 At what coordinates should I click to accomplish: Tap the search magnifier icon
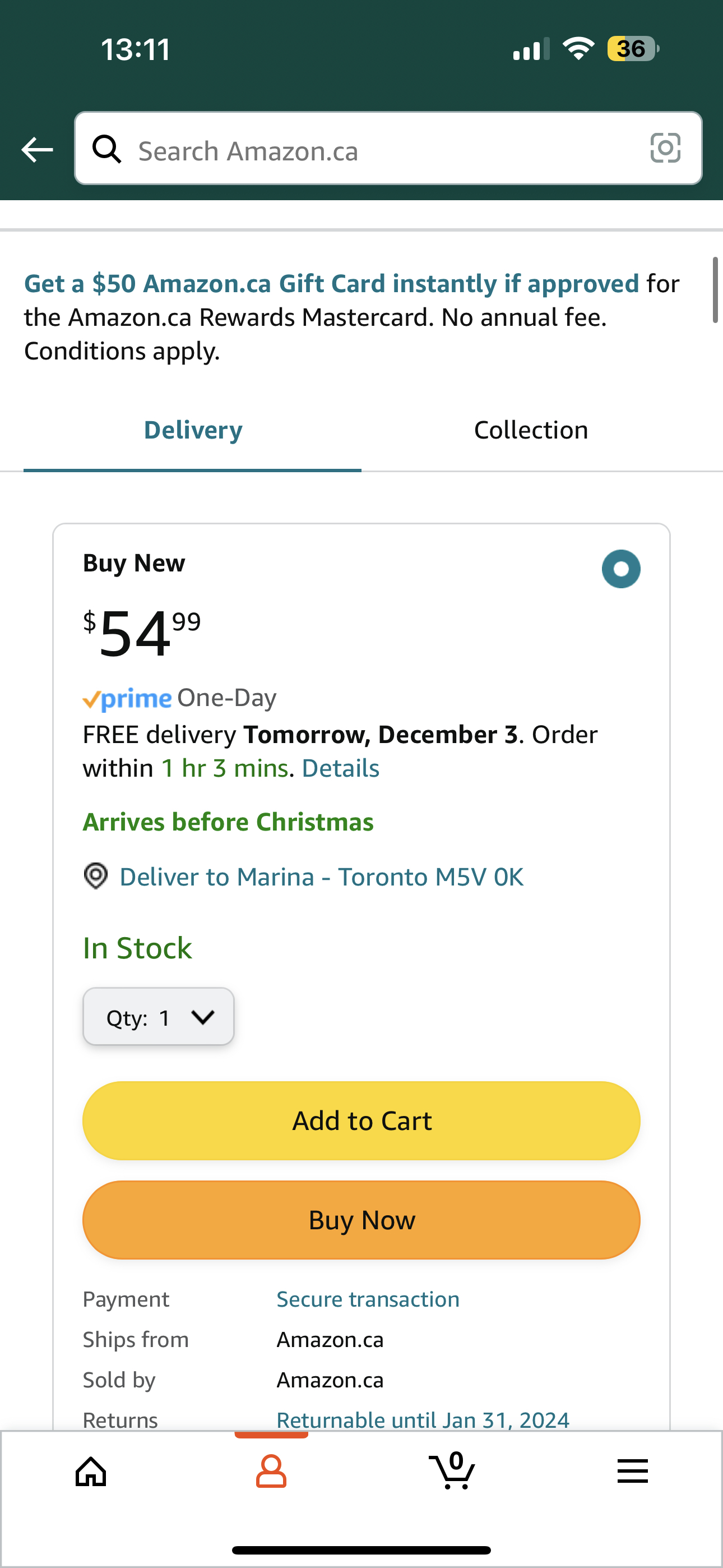[x=107, y=149]
